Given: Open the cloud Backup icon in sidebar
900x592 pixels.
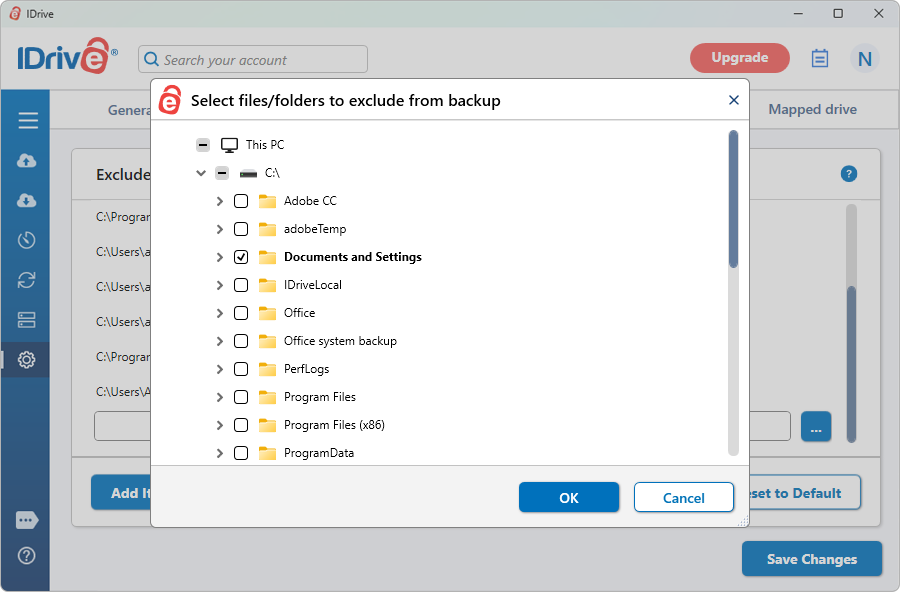Looking at the screenshot, I should [27, 161].
